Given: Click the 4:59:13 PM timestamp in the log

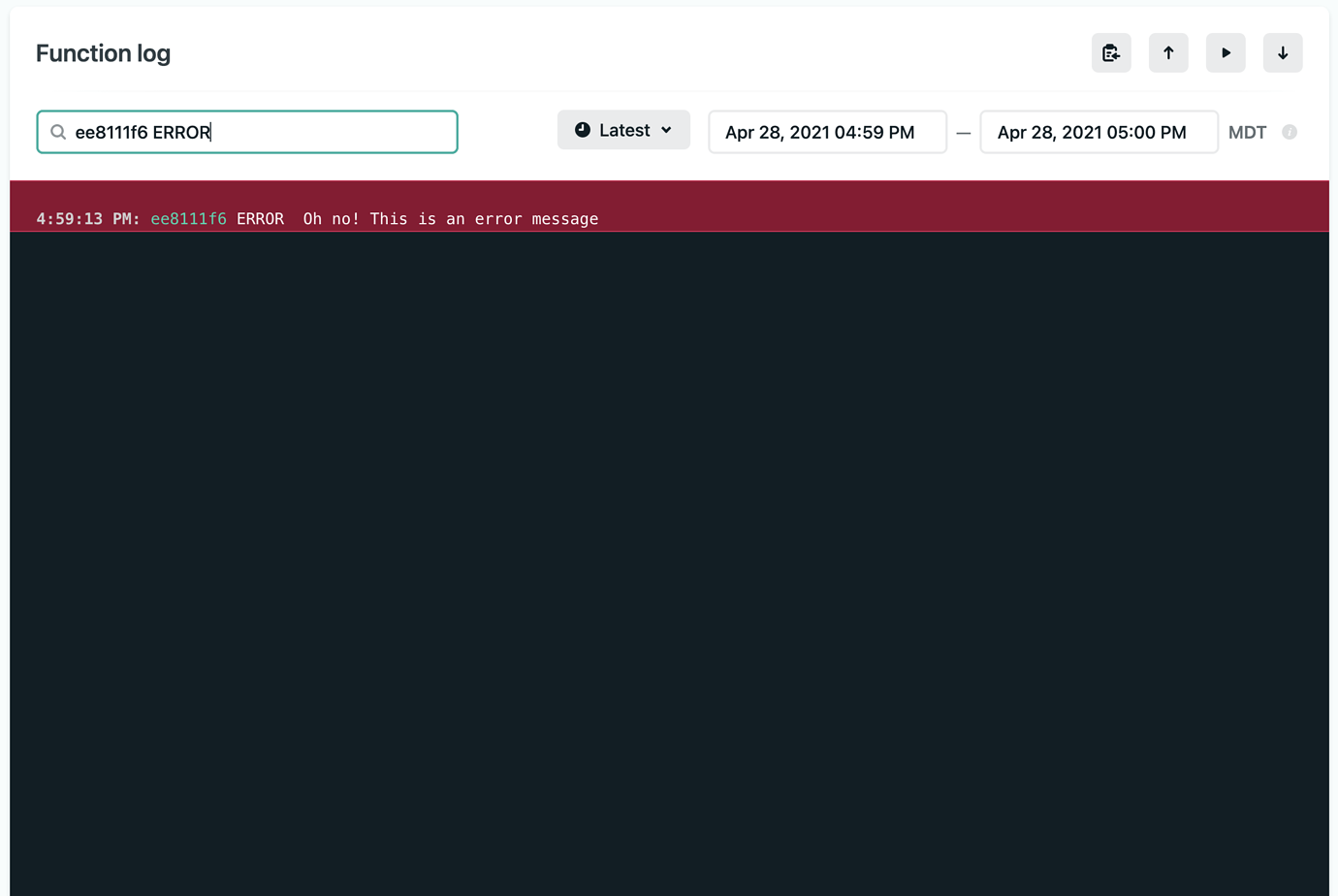Looking at the screenshot, I should pyautogui.click(x=87, y=219).
